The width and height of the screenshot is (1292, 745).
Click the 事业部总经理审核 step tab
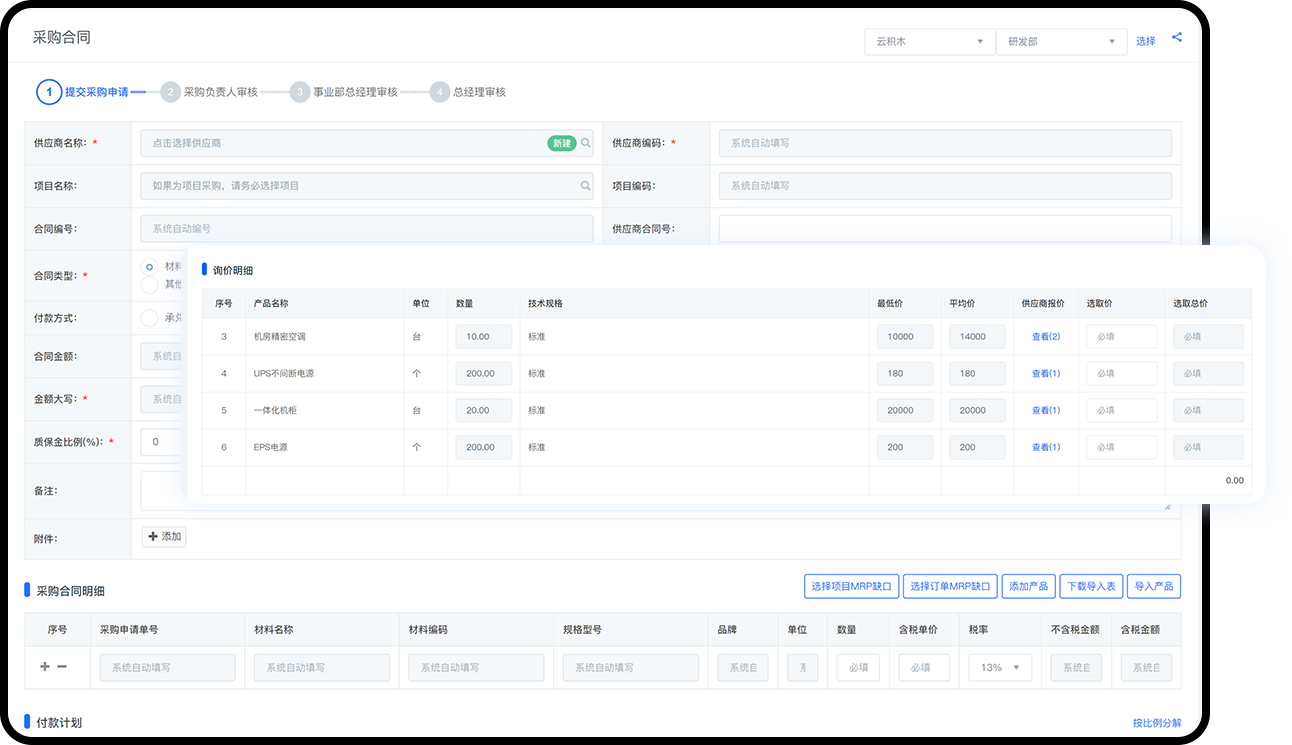[355, 92]
